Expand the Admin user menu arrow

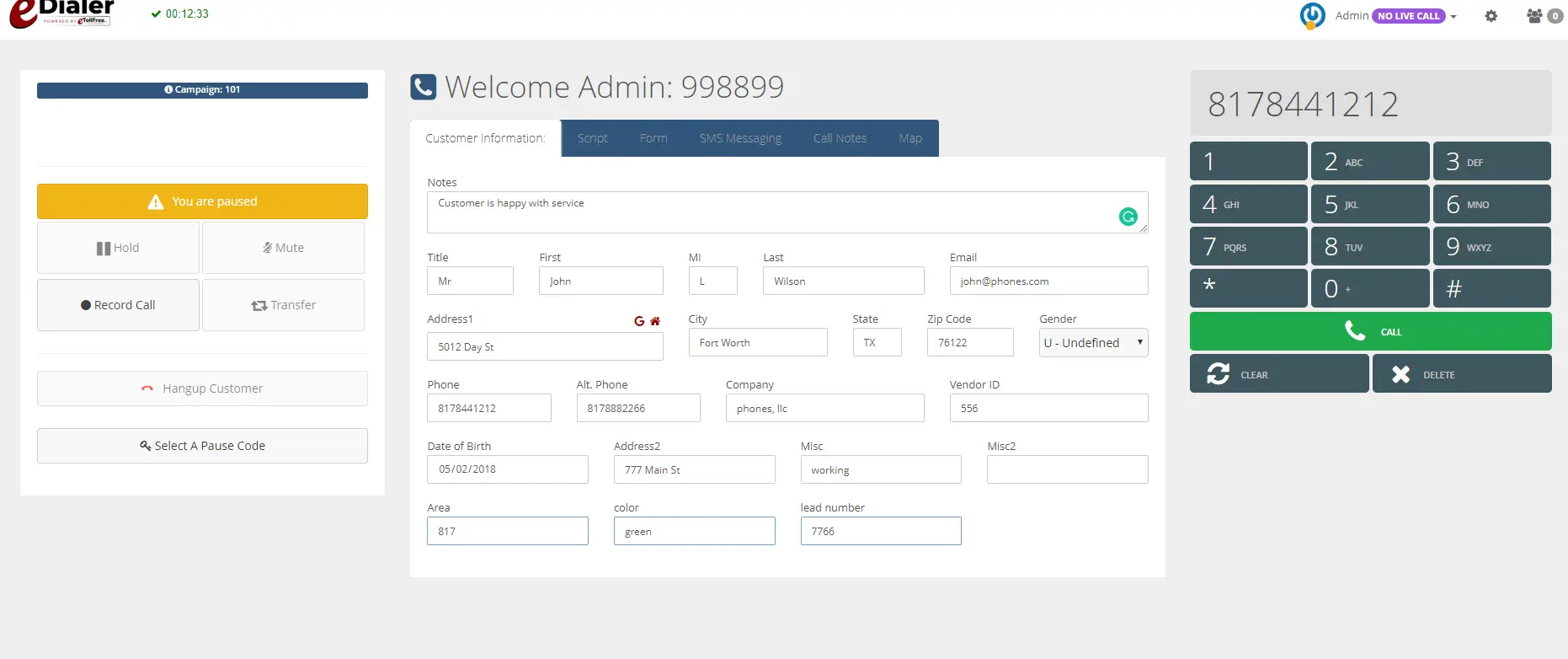click(x=1453, y=17)
